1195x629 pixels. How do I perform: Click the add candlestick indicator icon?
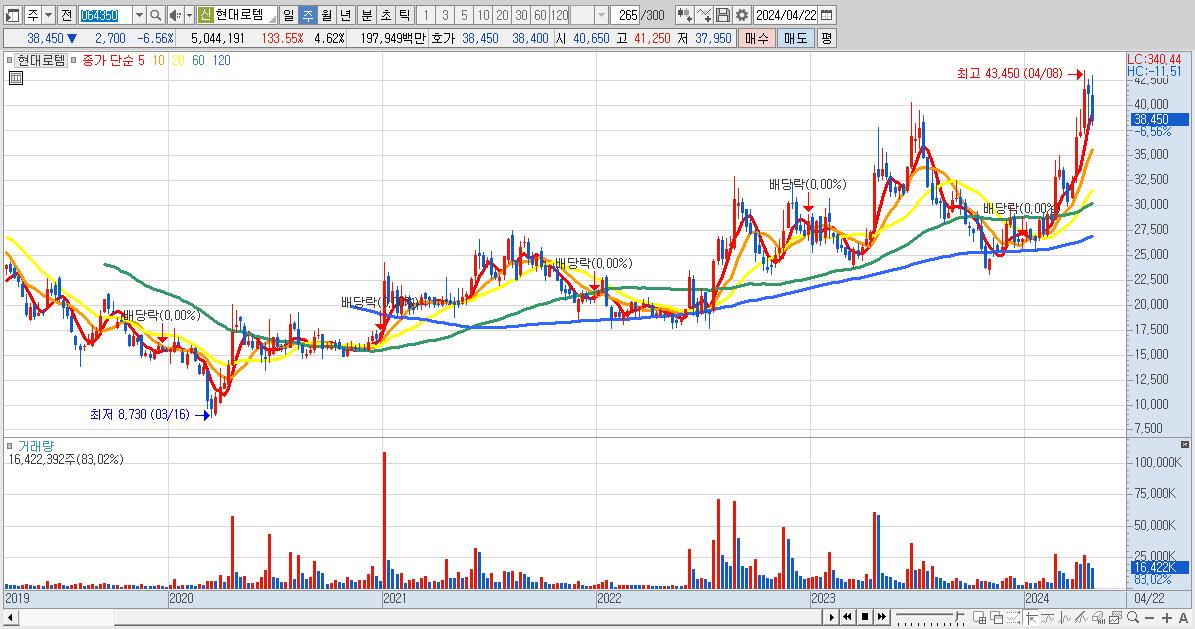pos(684,15)
